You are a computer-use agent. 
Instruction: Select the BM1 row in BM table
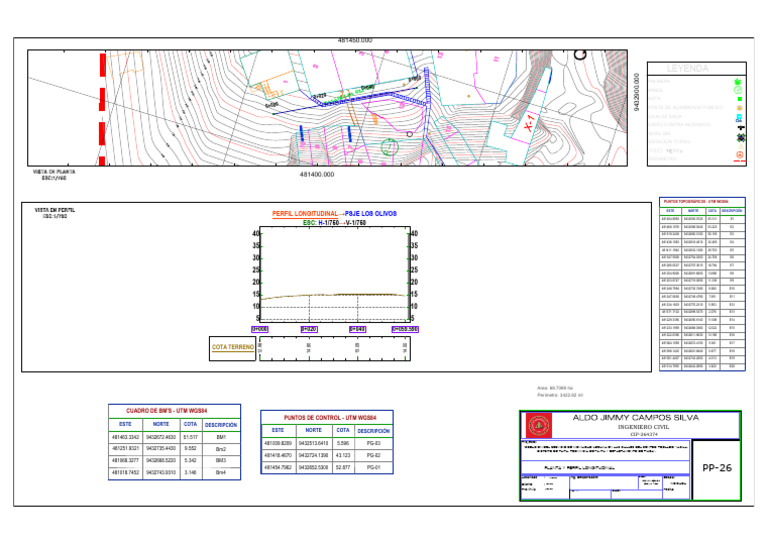click(173, 437)
